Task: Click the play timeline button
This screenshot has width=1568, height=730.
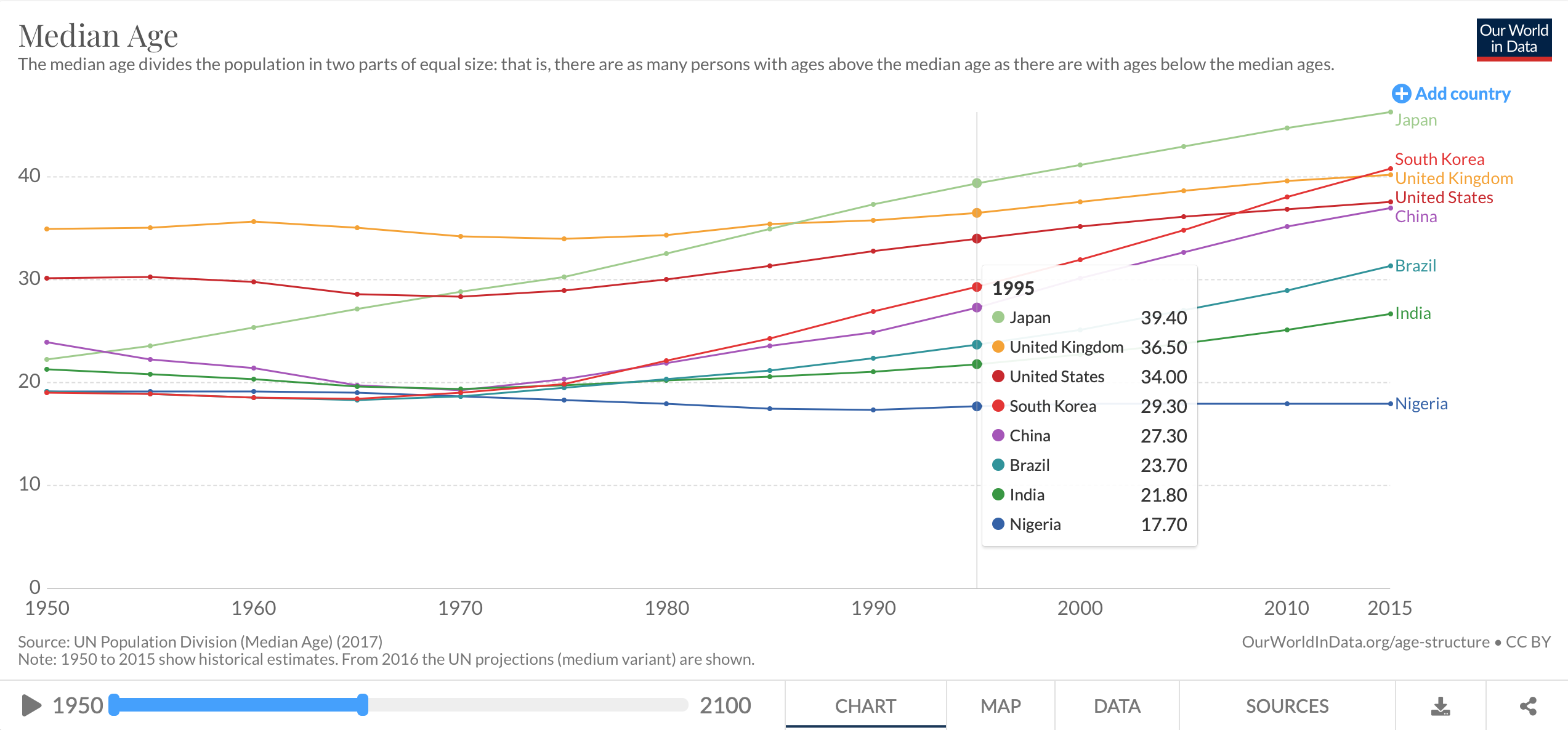Action: (x=31, y=705)
